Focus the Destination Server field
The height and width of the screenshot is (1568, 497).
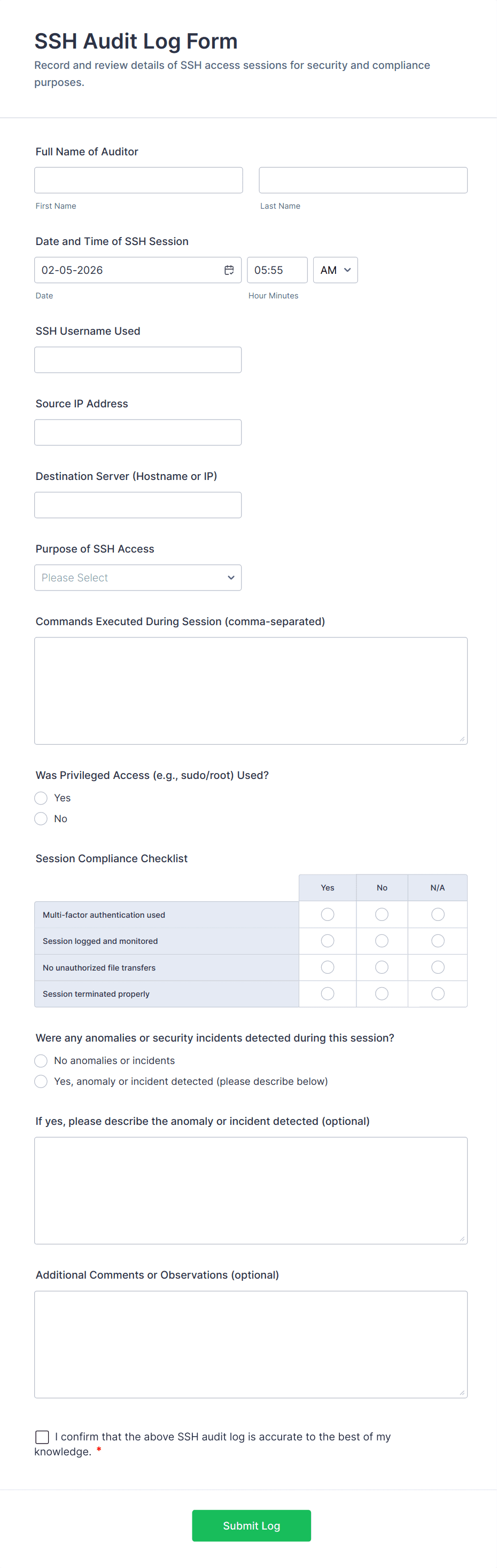(x=138, y=505)
